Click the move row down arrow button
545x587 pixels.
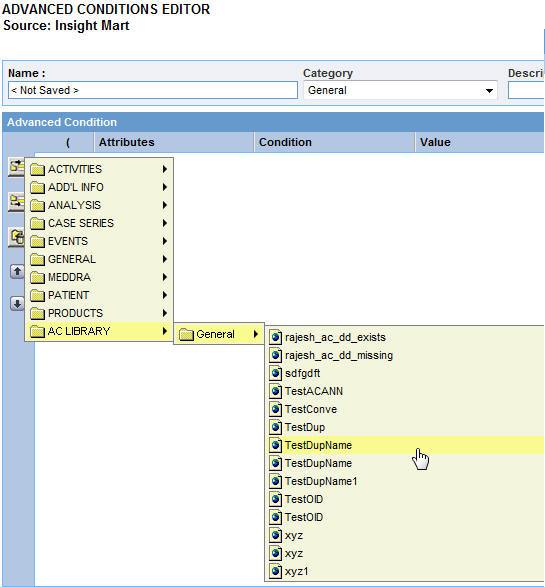pyautogui.click(x=17, y=303)
